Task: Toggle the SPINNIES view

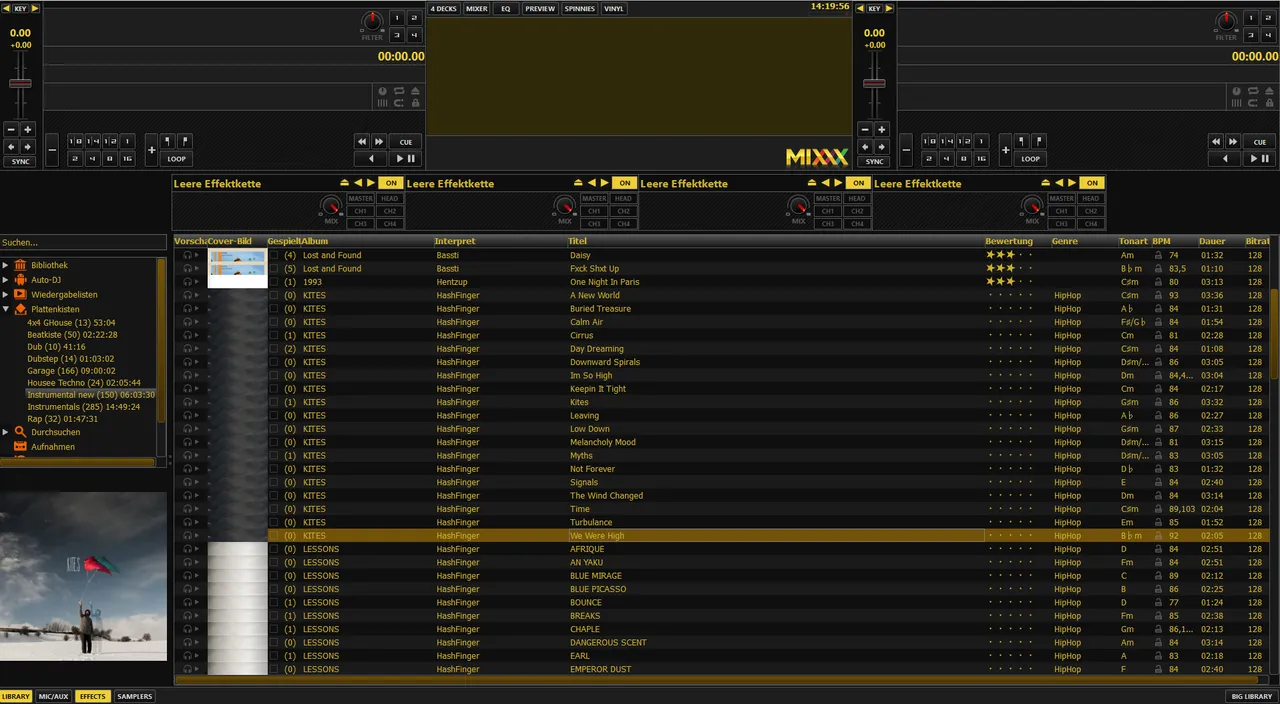Action: tap(580, 8)
